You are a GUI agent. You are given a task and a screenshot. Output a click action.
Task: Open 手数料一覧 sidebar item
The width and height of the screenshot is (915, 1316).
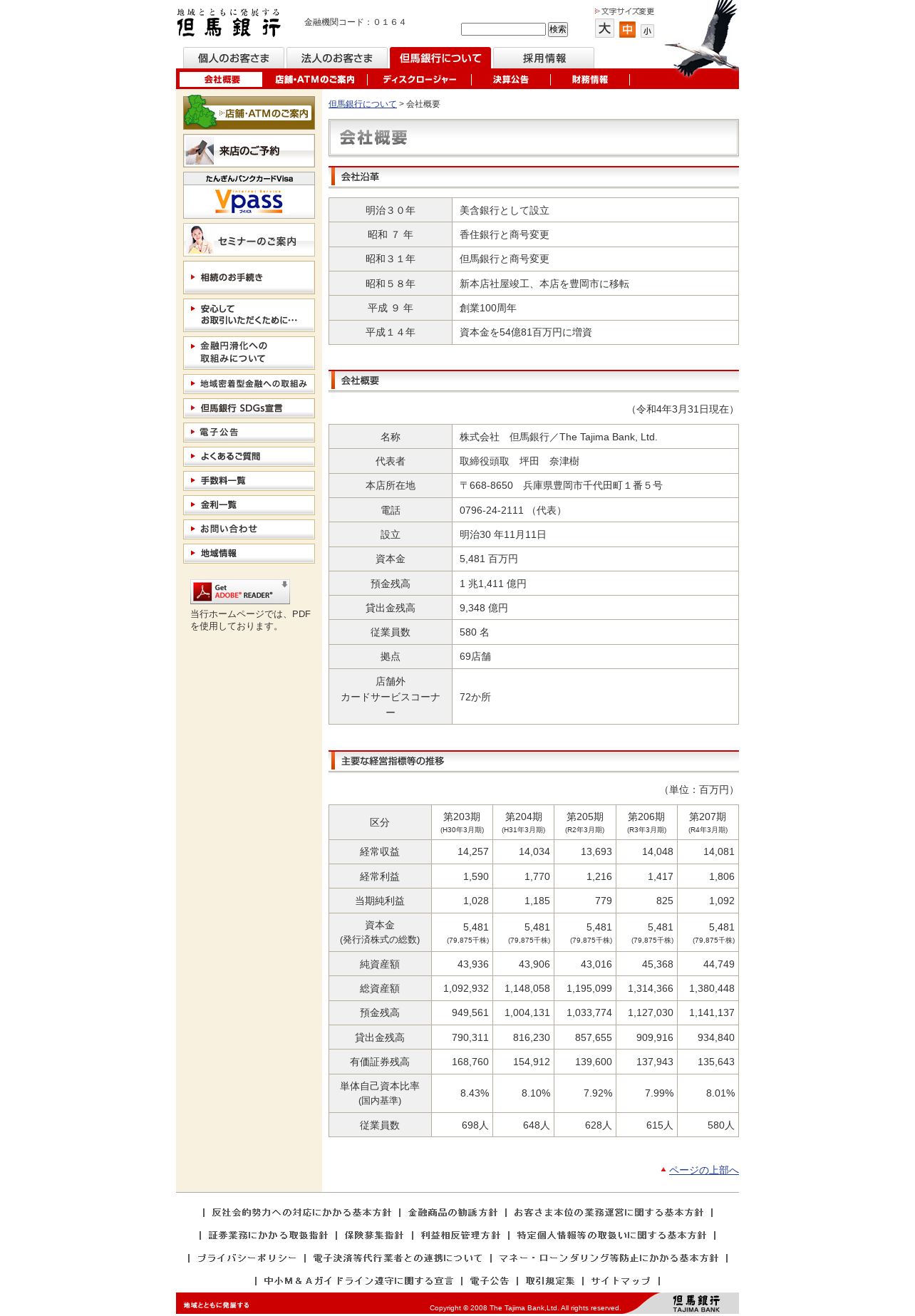[x=249, y=481]
